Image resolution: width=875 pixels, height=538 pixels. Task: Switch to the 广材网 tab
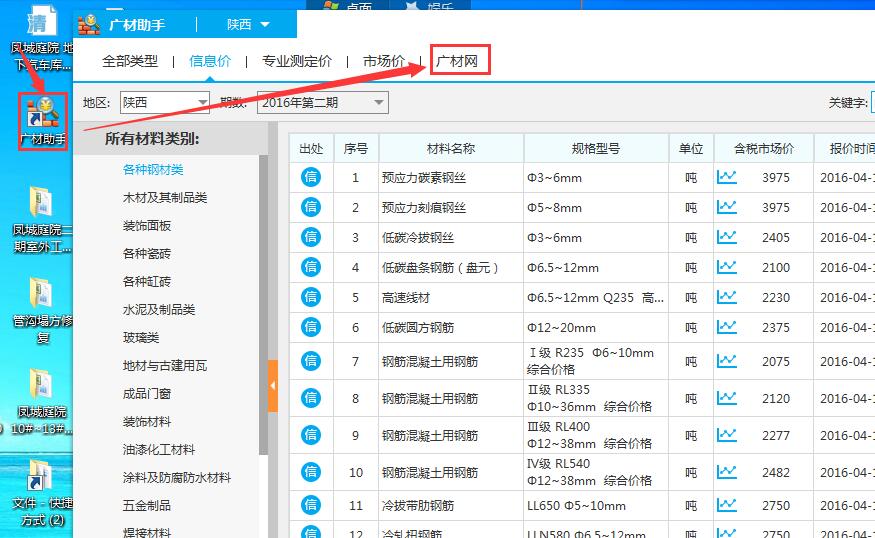(457, 61)
